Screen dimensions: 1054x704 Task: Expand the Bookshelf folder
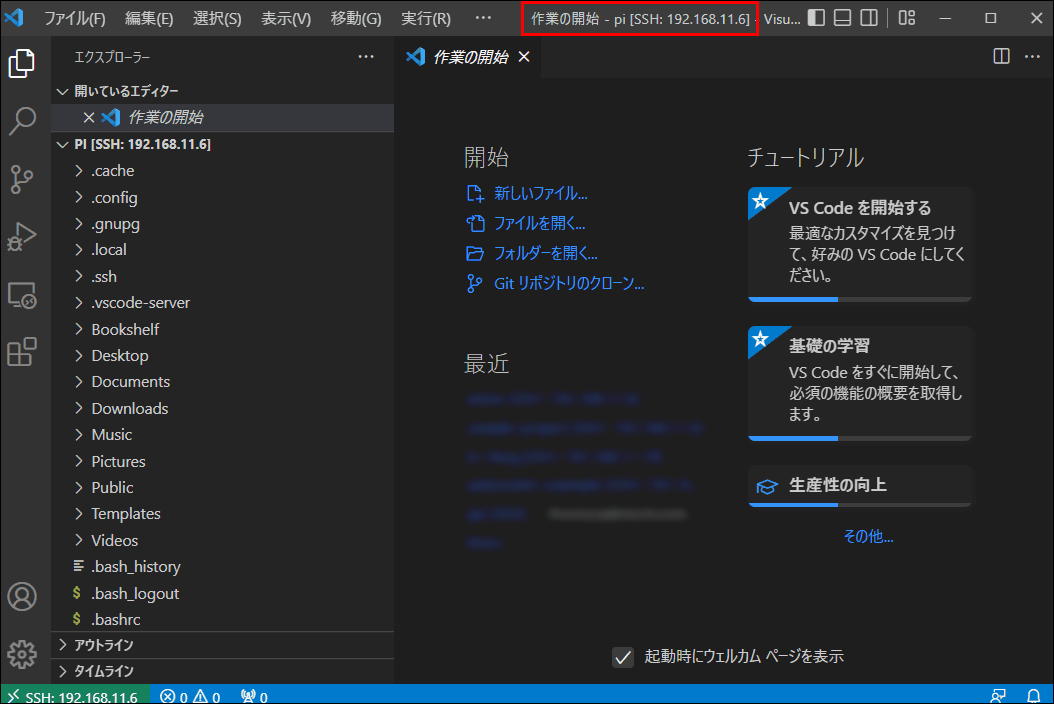(222, 329)
